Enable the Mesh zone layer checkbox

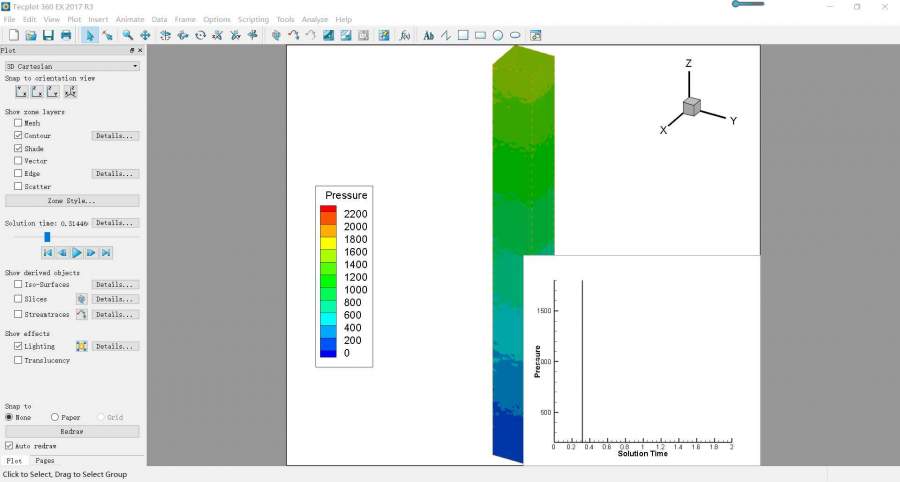click(x=18, y=123)
